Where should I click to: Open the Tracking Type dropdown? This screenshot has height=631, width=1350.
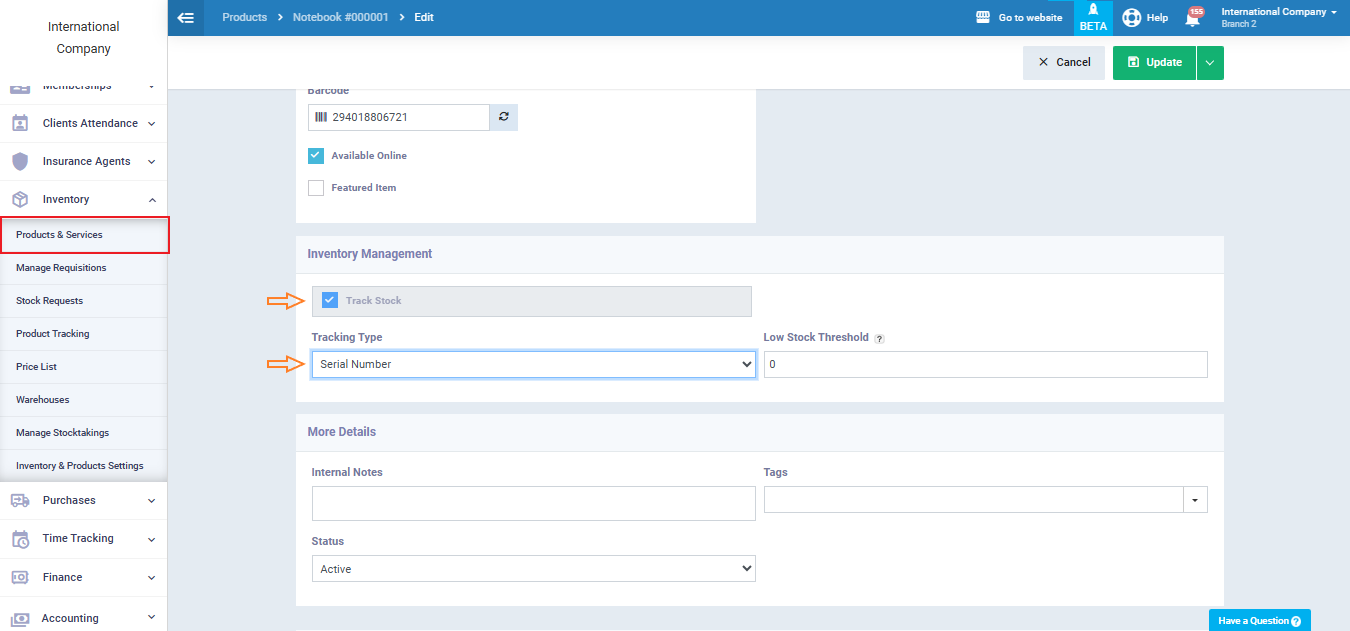pos(533,365)
